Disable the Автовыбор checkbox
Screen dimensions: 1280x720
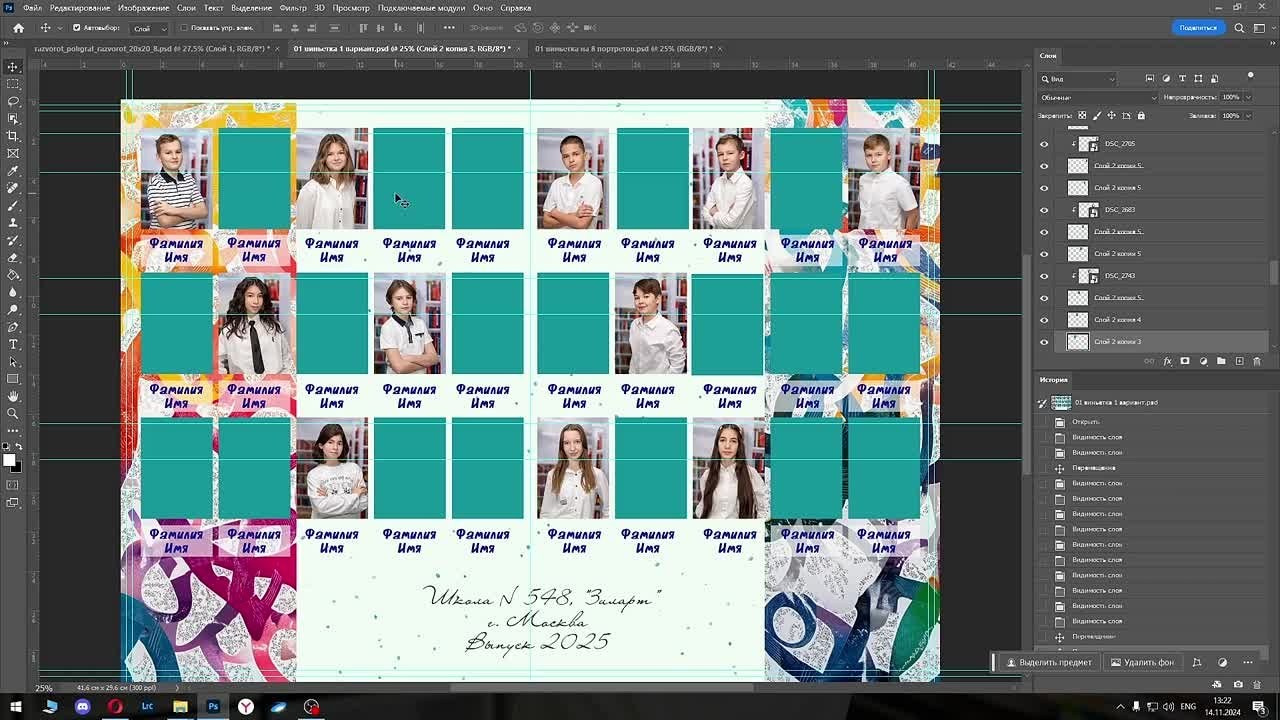click(77, 28)
